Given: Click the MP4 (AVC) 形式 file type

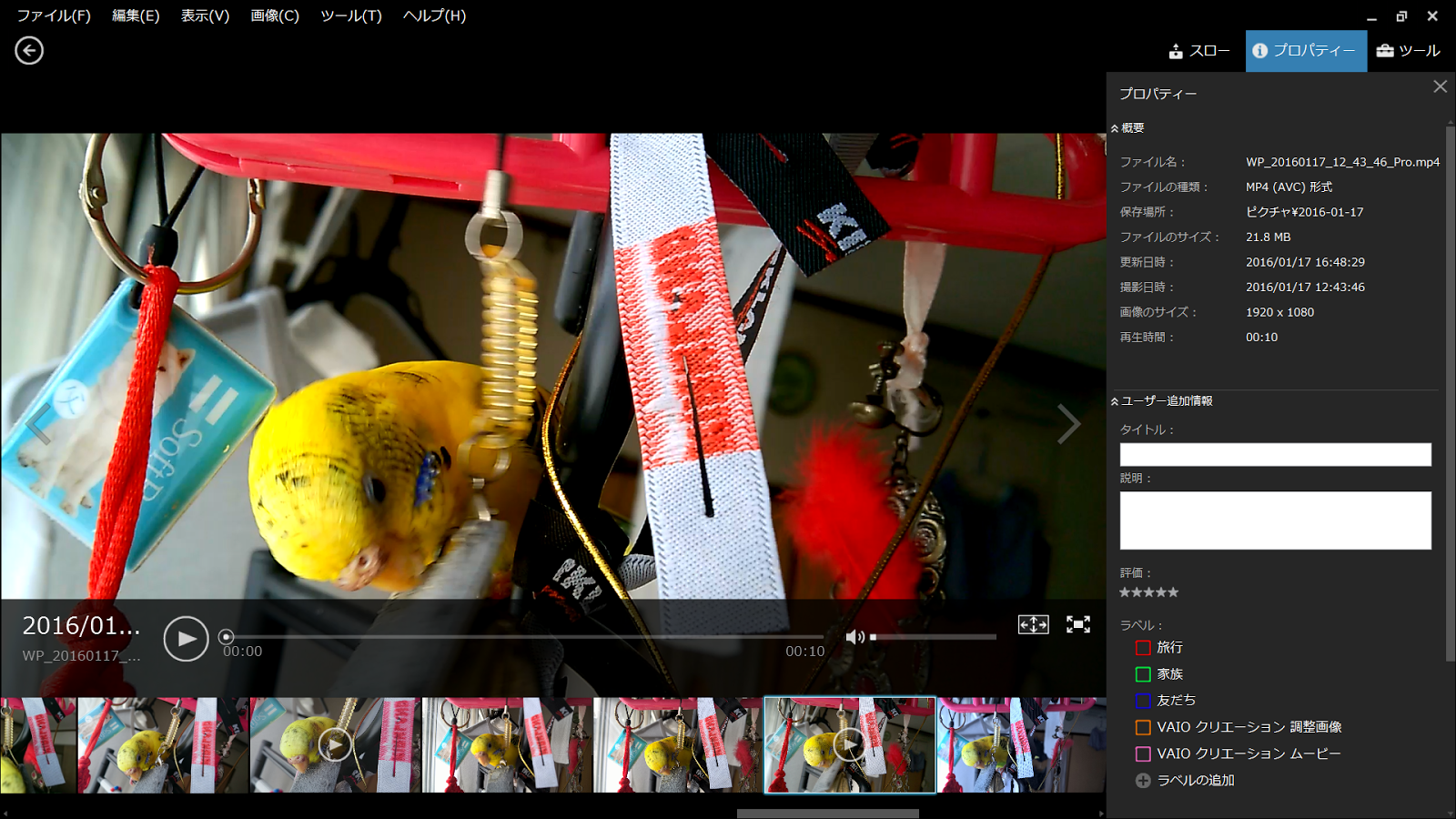Looking at the screenshot, I should [x=1289, y=187].
